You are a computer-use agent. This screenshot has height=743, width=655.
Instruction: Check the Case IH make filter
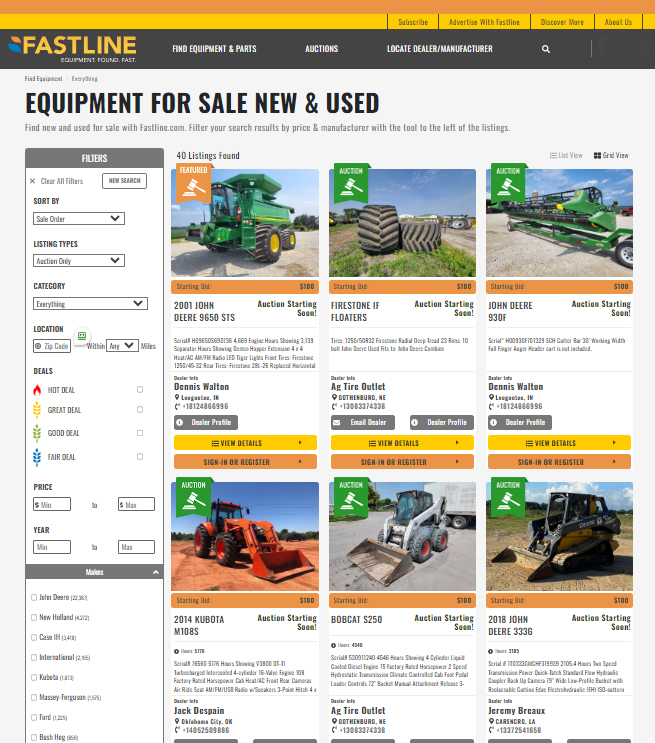coord(34,637)
